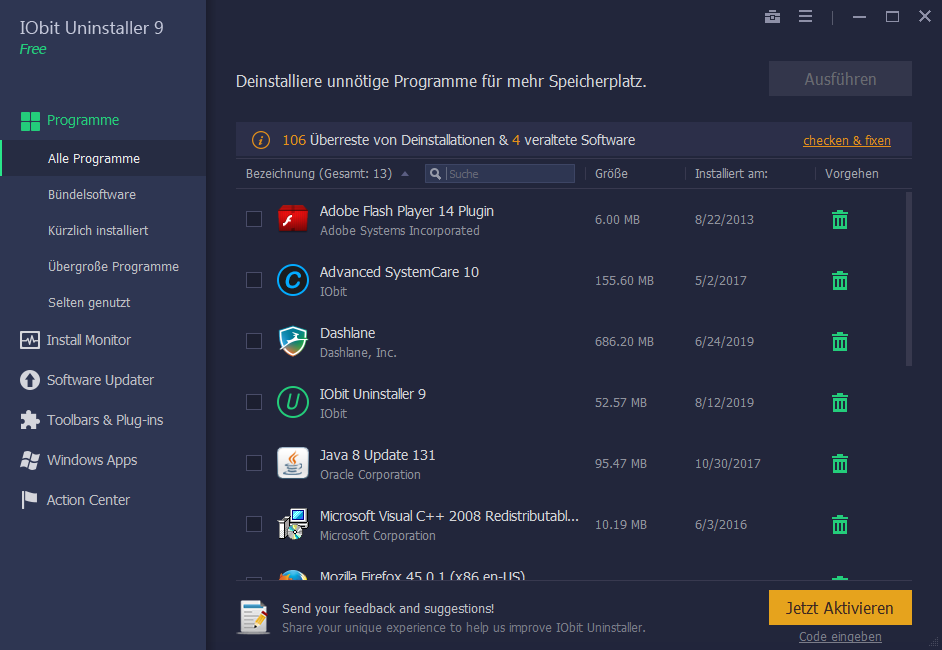The width and height of the screenshot is (942, 650).
Task: Click the Advanced SystemCare program icon
Action: click(x=293, y=280)
